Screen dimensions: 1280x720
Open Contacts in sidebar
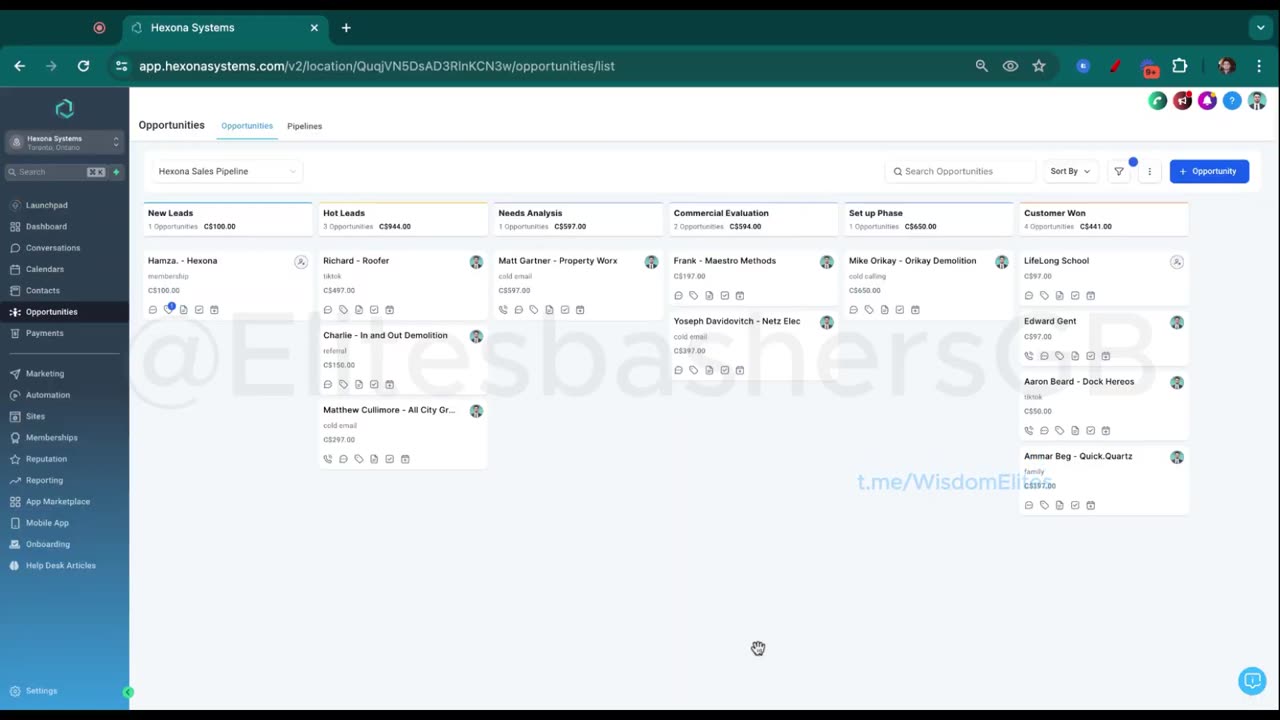point(43,290)
